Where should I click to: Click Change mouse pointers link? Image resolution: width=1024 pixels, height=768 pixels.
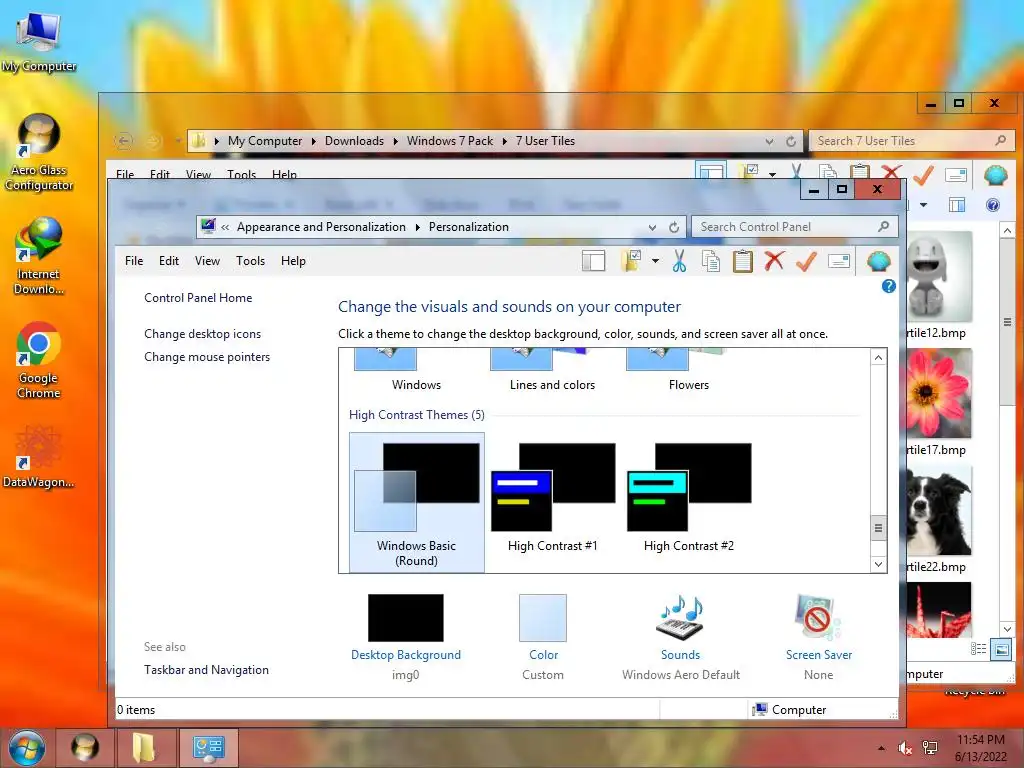[207, 357]
